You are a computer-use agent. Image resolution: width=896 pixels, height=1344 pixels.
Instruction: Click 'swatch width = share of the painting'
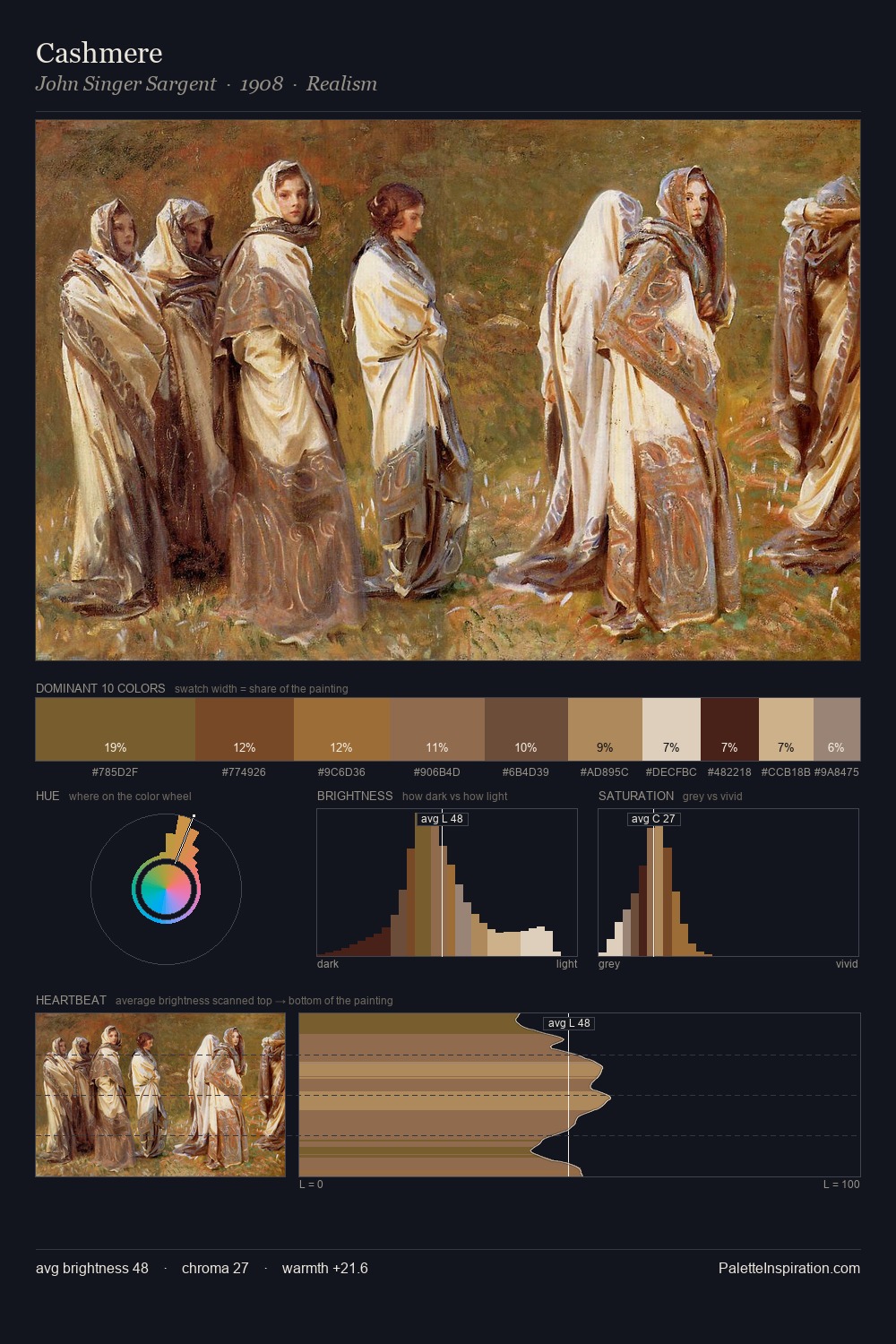pyautogui.click(x=262, y=689)
